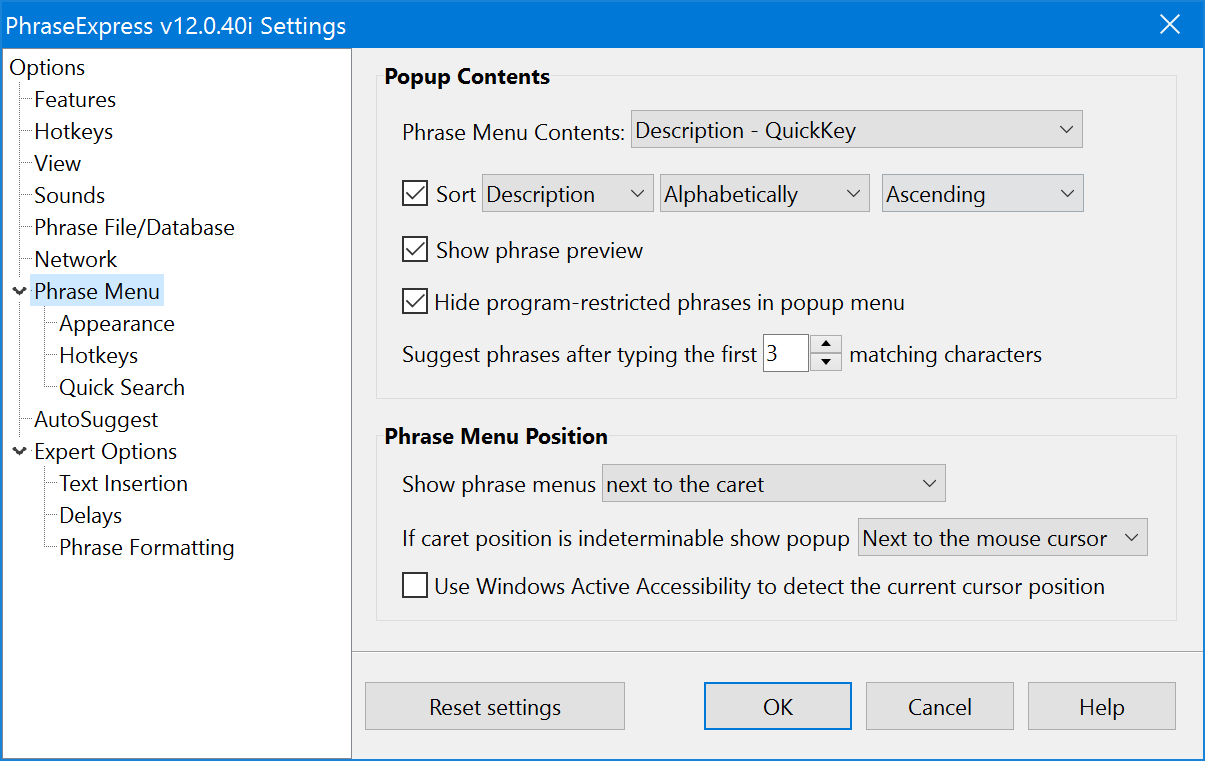Open the Alphabetically sort method dropdown
The height and width of the screenshot is (761, 1205).
pyautogui.click(x=765, y=194)
